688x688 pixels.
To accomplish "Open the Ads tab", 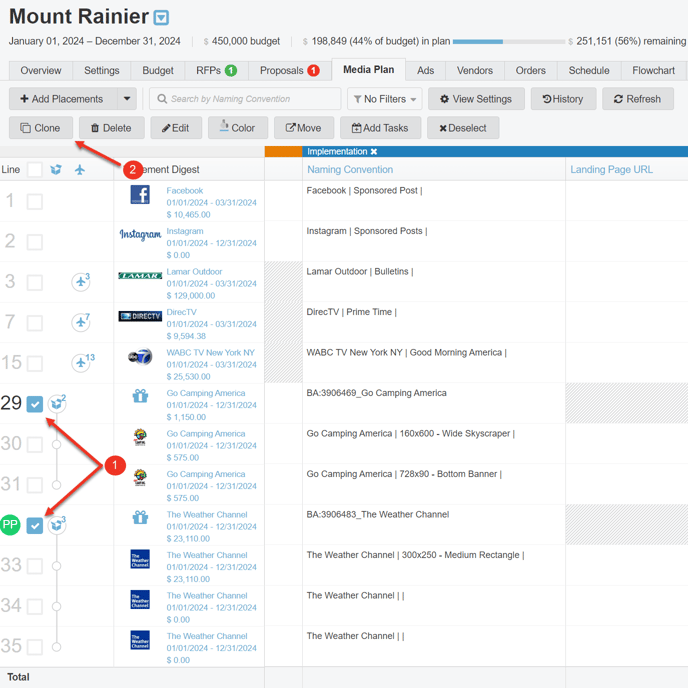I will click(425, 71).
